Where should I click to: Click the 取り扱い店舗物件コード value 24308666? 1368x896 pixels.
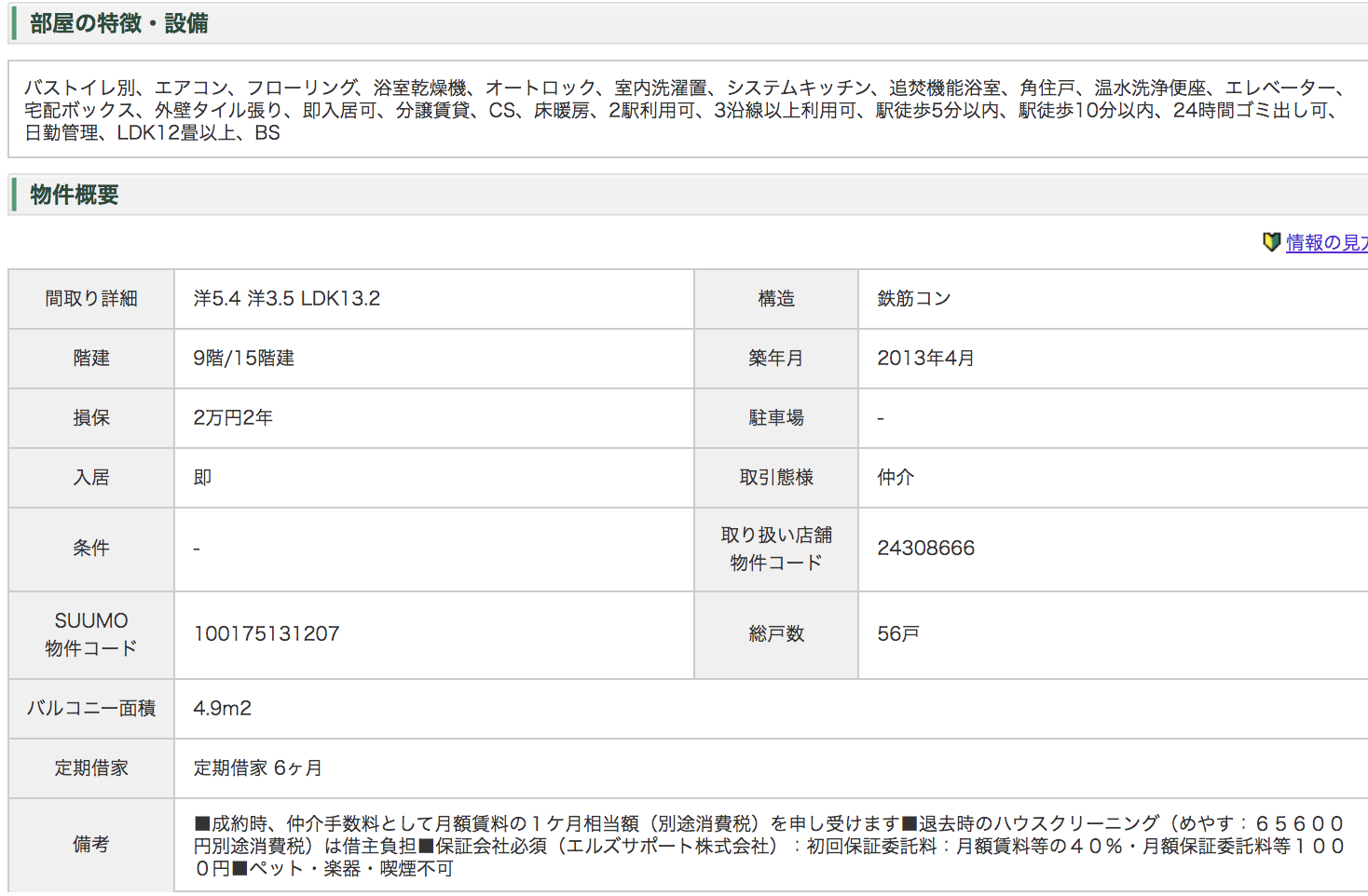pyautogui.click(x=926, y=549)
